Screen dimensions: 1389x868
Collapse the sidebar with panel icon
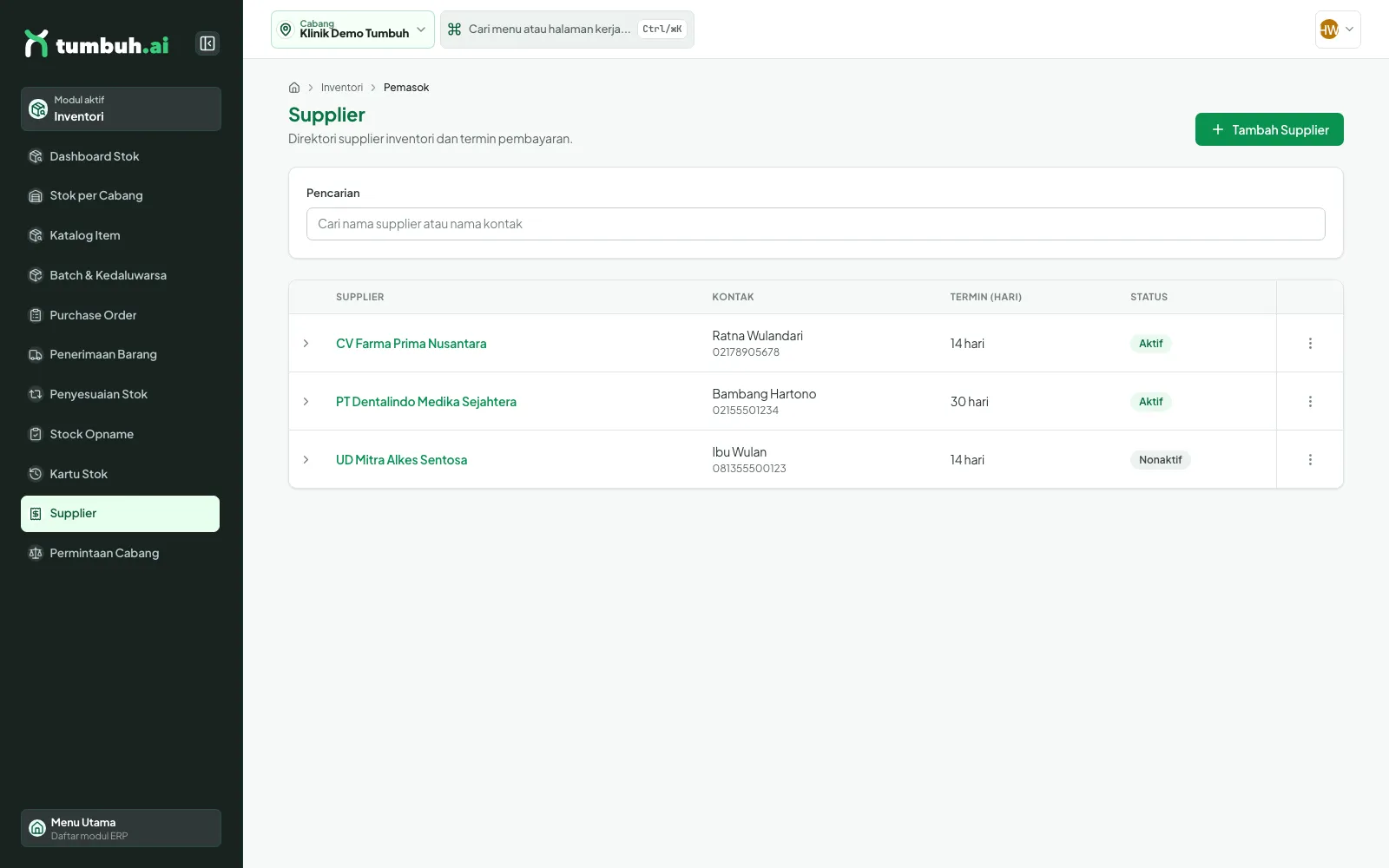(x=207, y=43)
